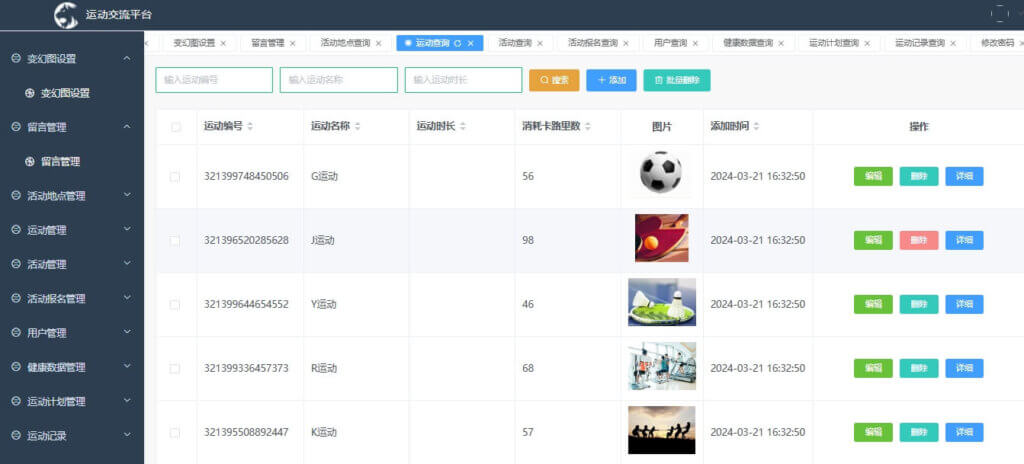Open the soccer ball thumbnail for G运动

pyautogui.click(x=661, y=173)
